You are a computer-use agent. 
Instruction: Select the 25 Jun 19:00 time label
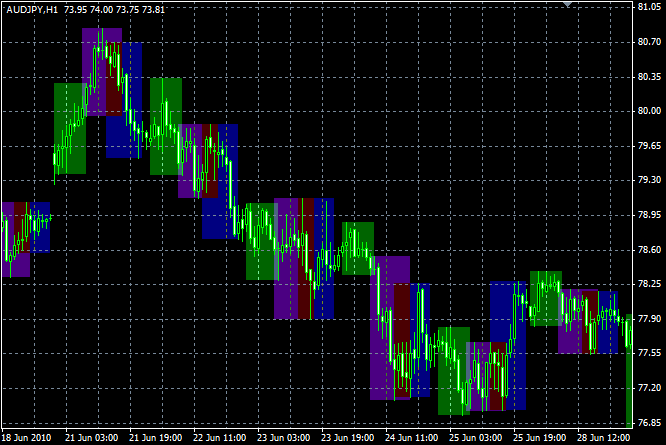(539, 438)
